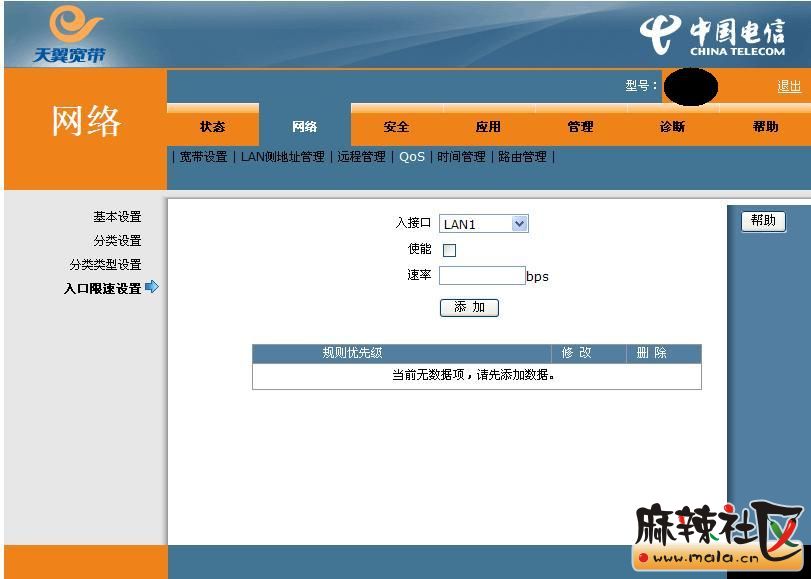
Task: Select 基本设置 in left sidebar
Action: coord(117,217)
